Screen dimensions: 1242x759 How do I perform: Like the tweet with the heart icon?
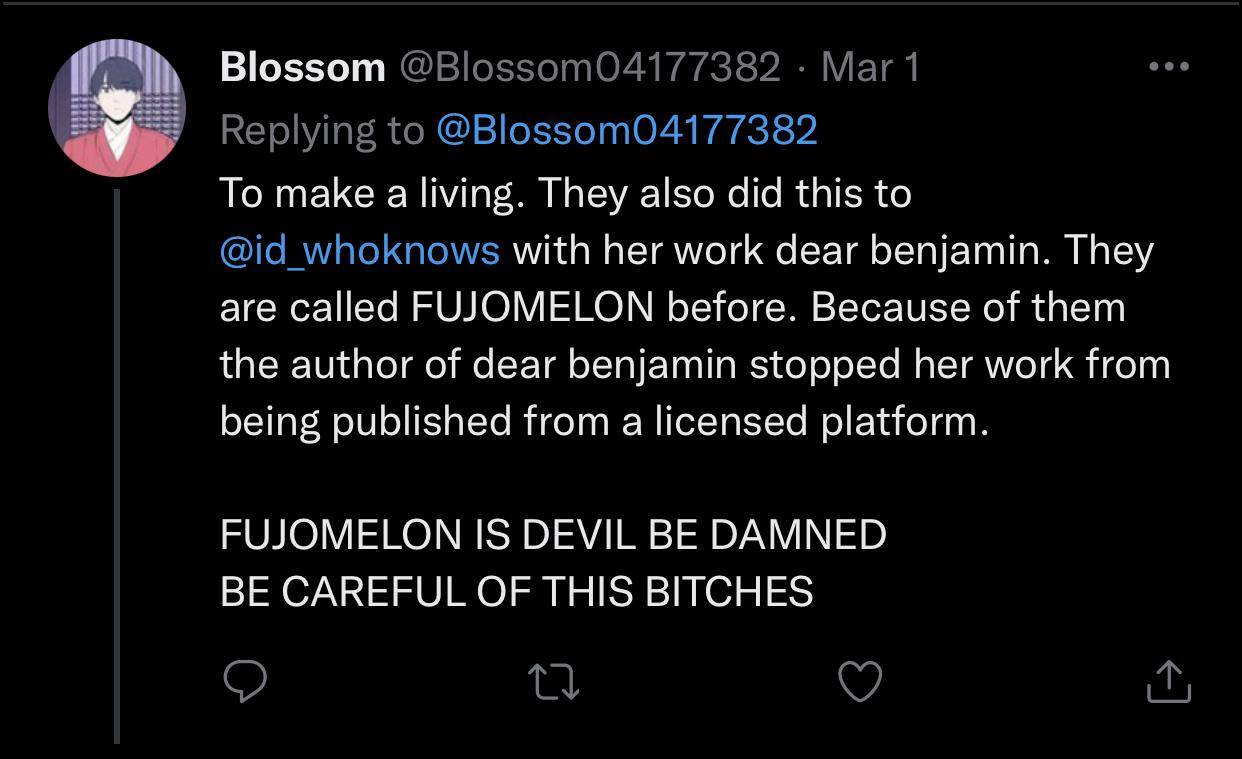point(859,682)
